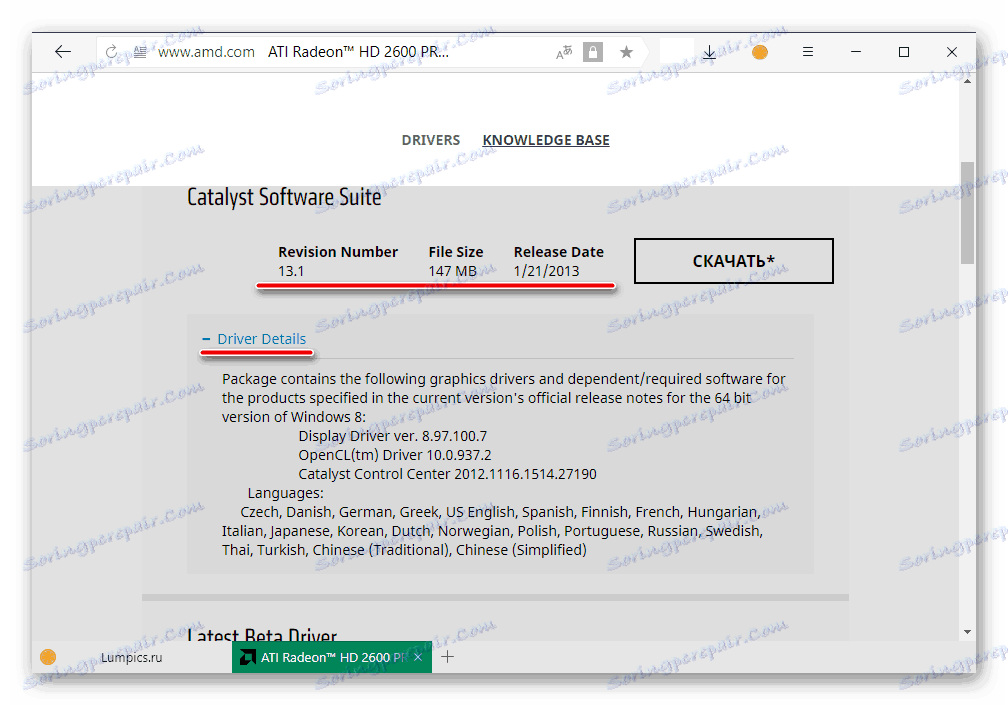Switch to the Lumpics.ru tab
Image resolution: width=1008 pixels, height=705 pixels.
tap(130, 657)
